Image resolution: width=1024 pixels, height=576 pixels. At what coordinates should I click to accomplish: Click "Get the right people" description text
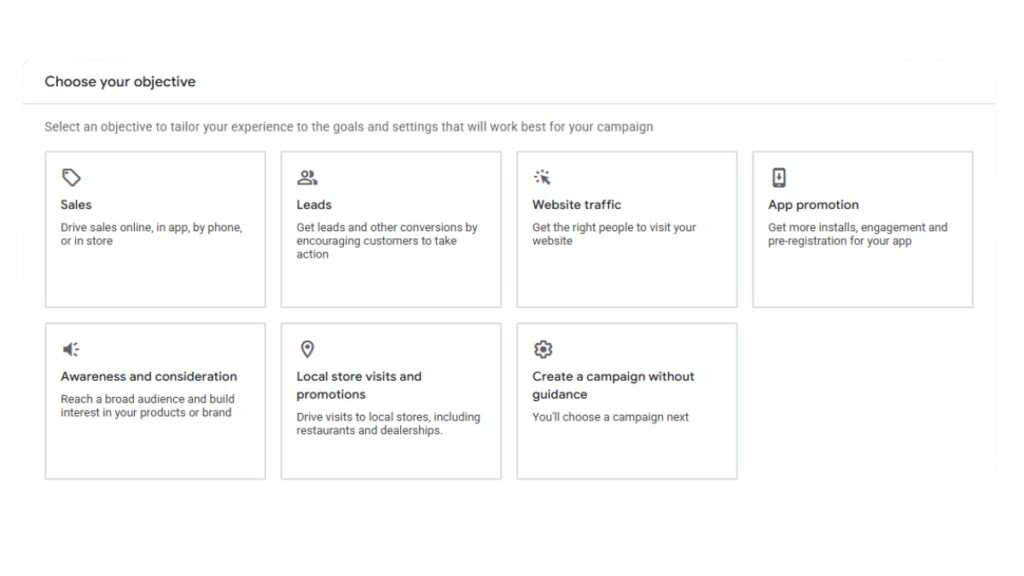[x=614, y=234]
